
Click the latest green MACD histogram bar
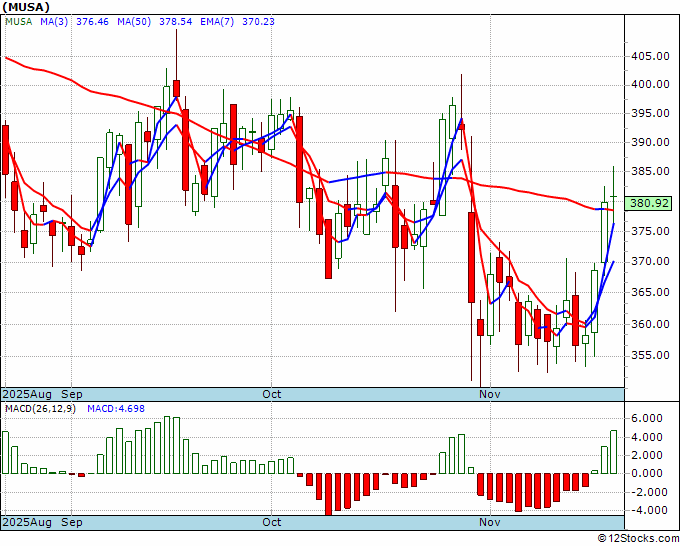(613, 452)
